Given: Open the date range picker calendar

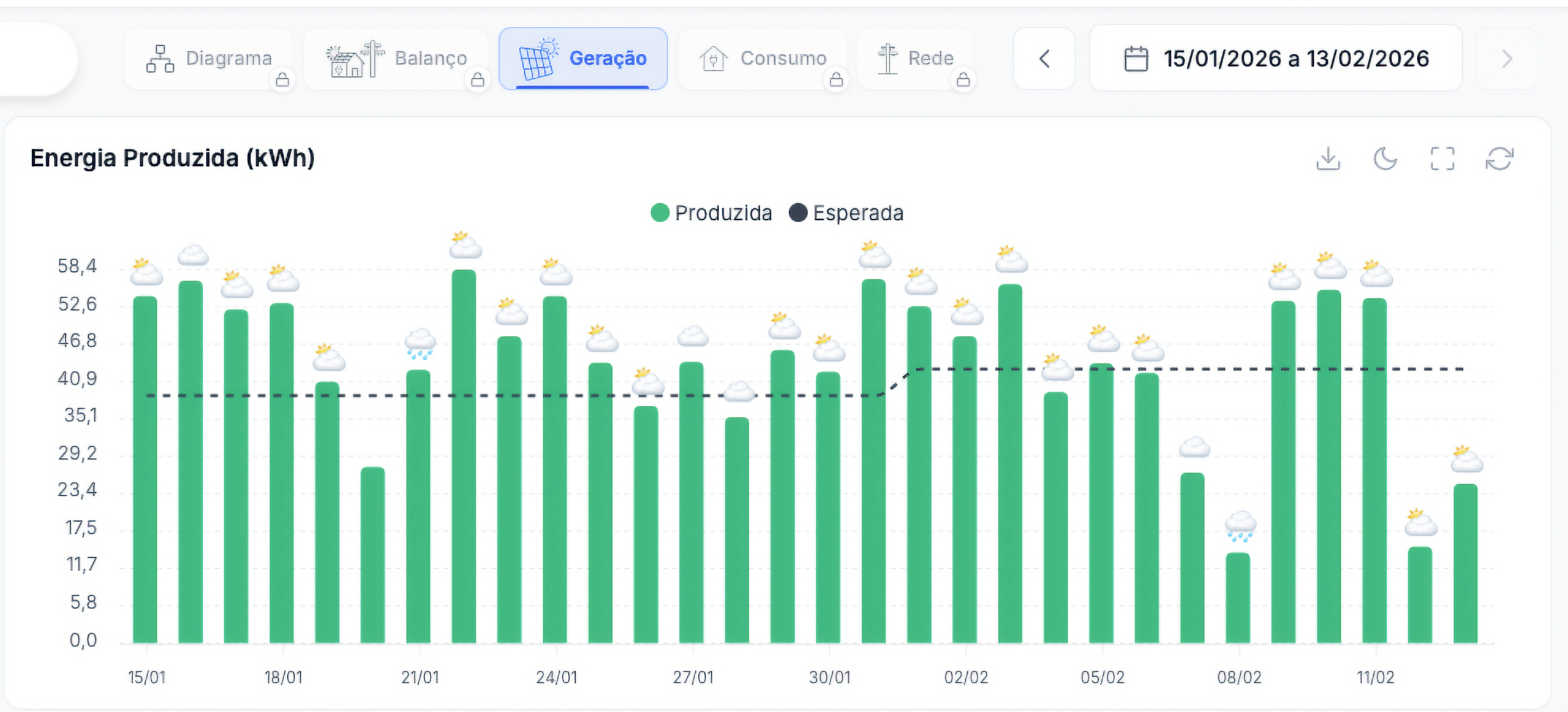Looking at the screenshot, I should 1135,58.
